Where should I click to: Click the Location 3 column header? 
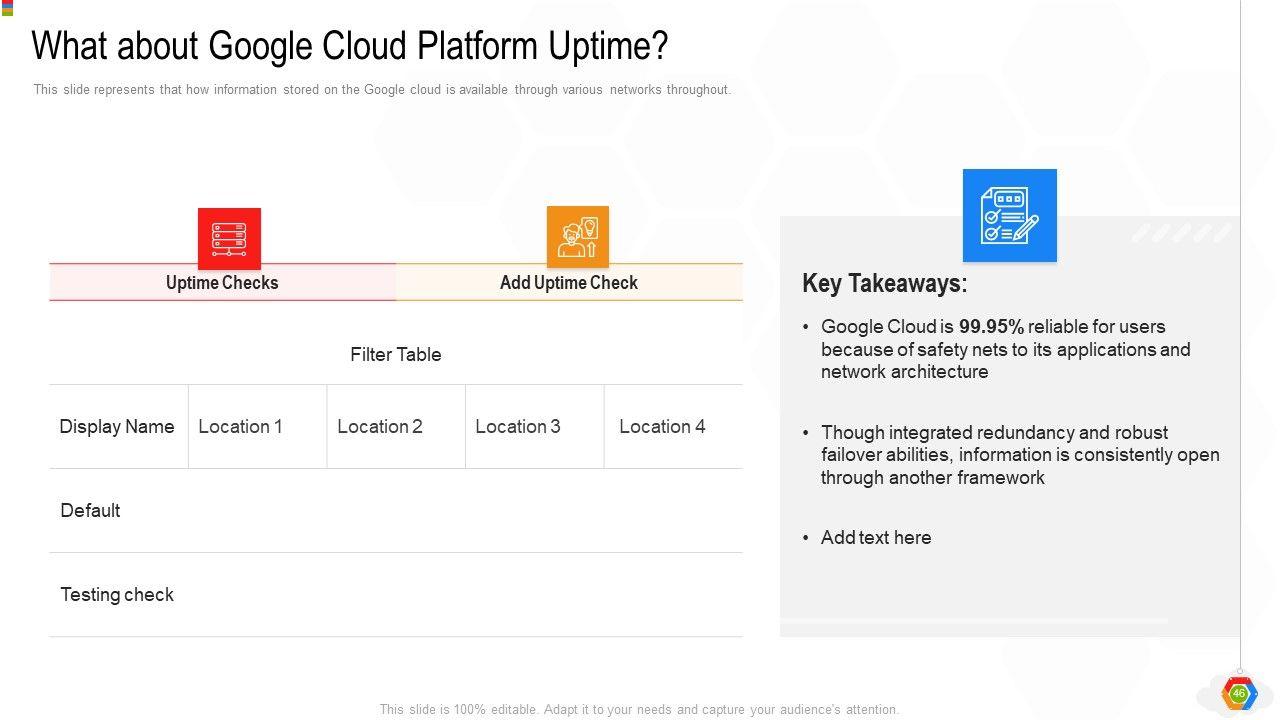click(518, 427)
